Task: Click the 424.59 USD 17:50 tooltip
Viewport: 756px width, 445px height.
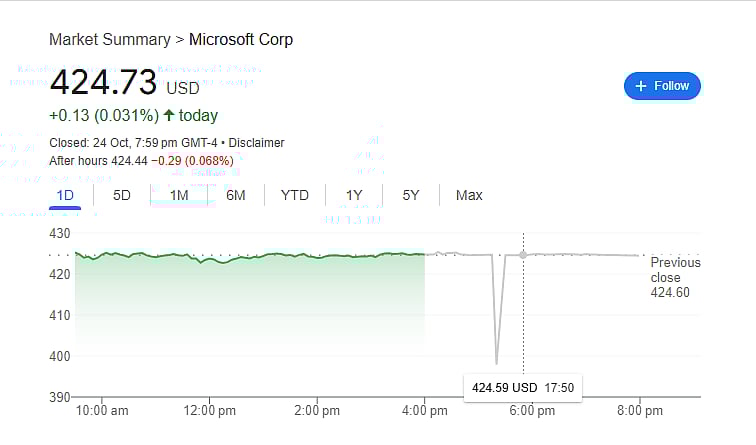Action: click(522, 387)
